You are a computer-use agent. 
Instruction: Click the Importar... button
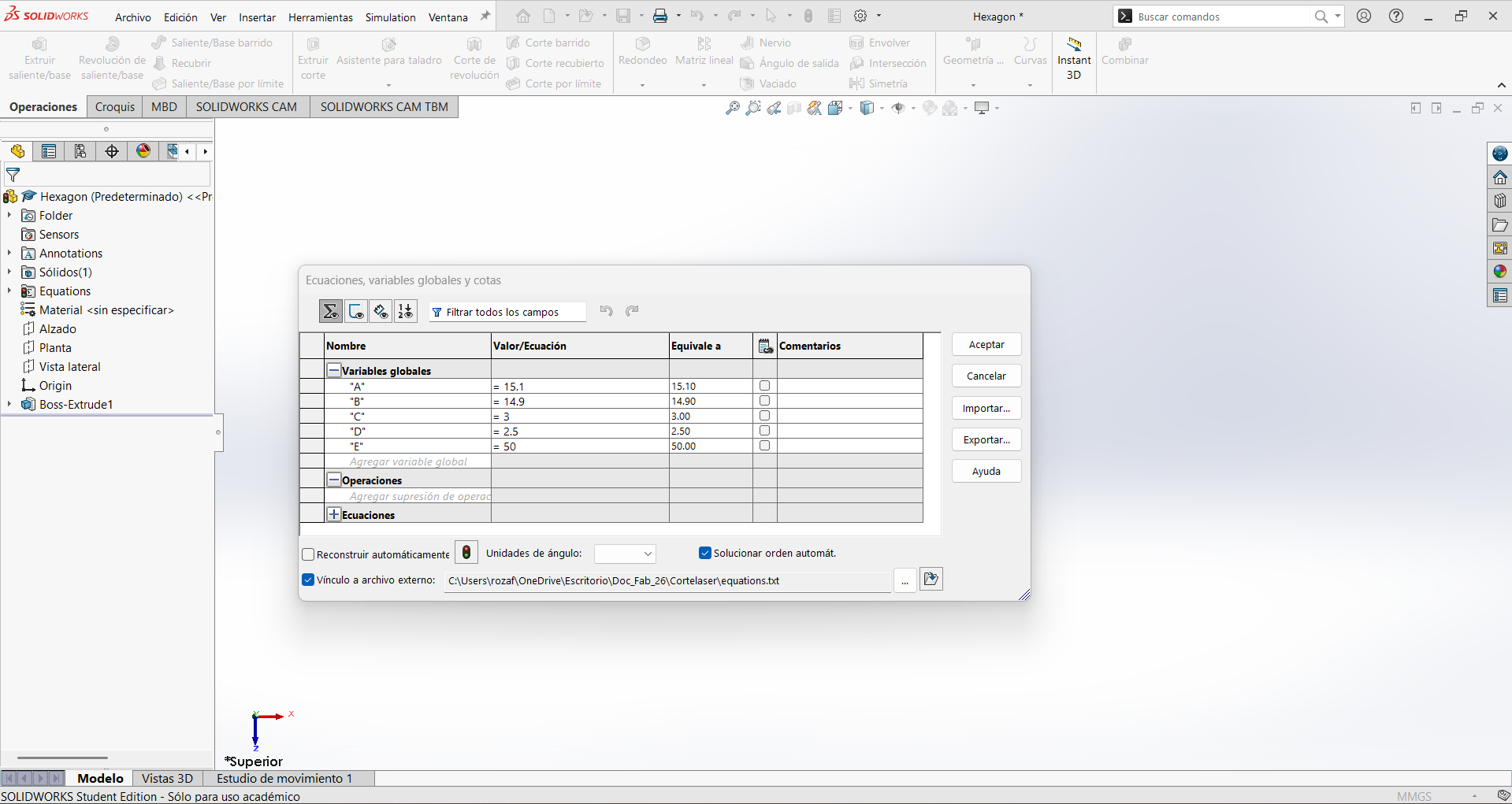986,408
